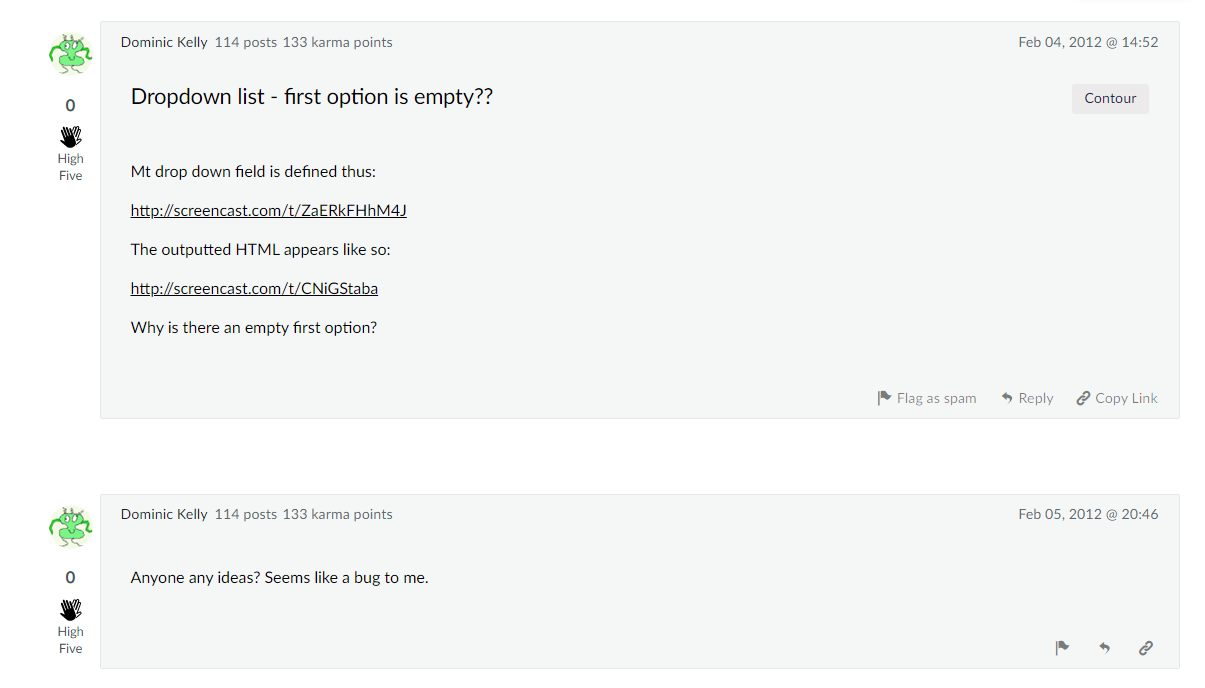Click the Feb 05, 2012 @ 20:46 timestamp
This screenshot has width=1205, height=688.
pos(1088,514)
